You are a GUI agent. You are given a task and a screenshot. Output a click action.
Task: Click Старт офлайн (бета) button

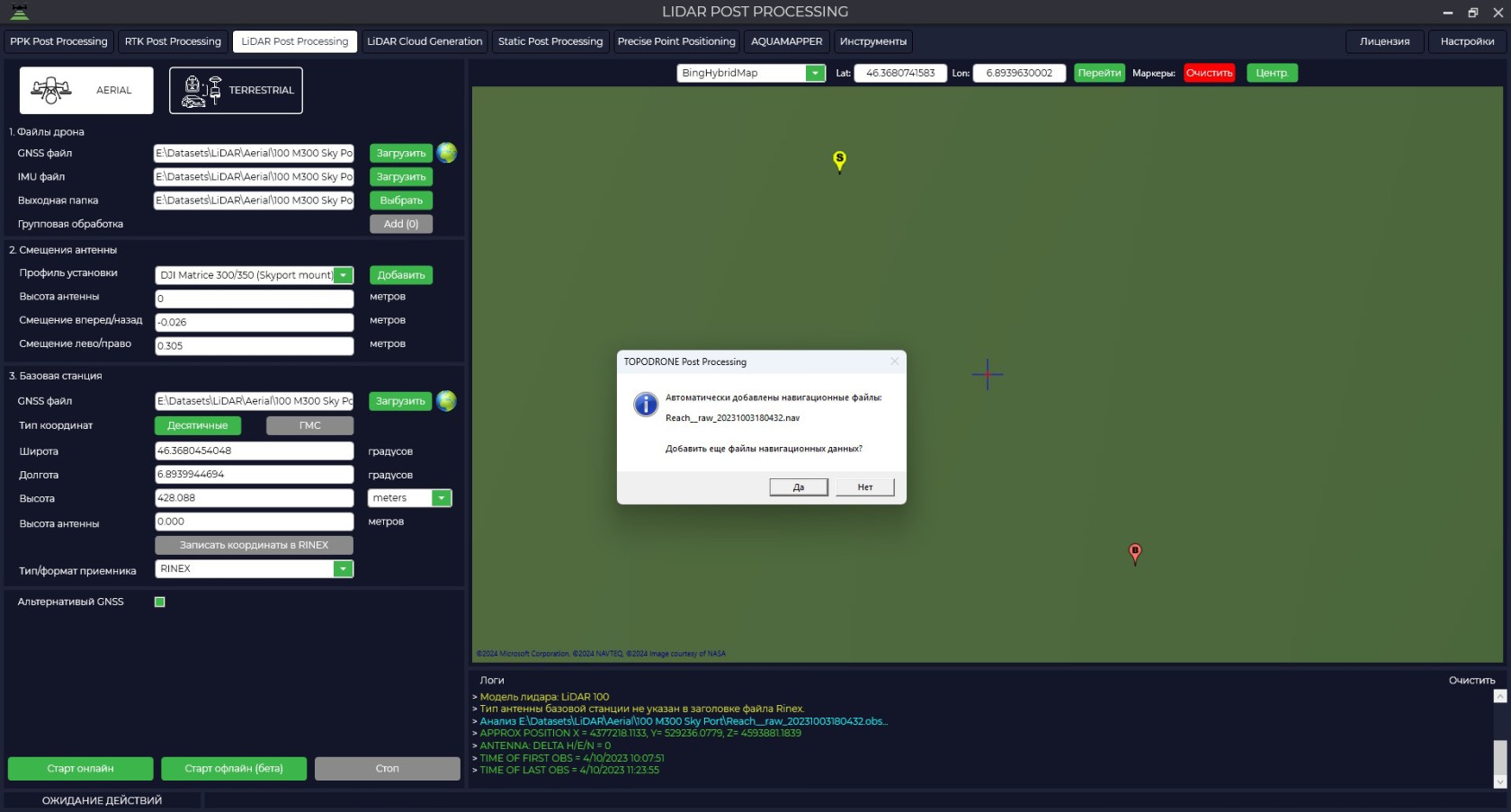(234, 769)
